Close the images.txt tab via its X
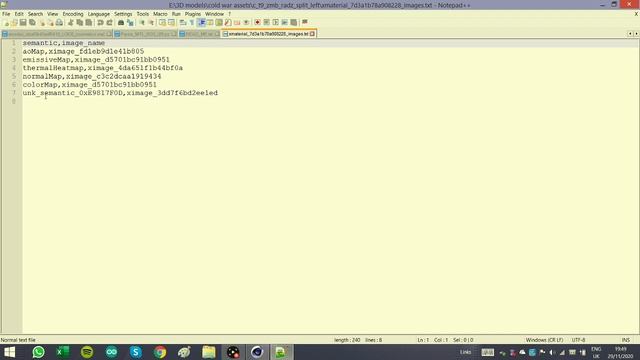The width and height of the screenshot is (640, 360). click(312, 34)
